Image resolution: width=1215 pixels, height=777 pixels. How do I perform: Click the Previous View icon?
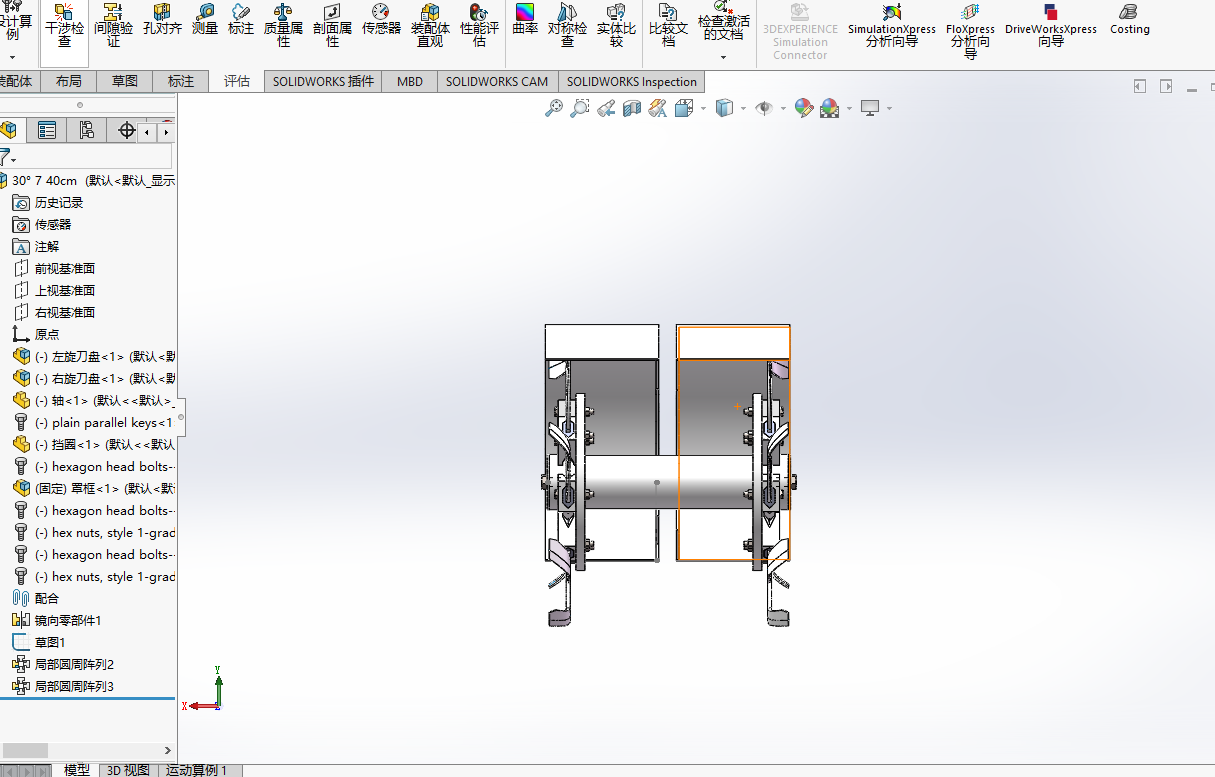click(x=606, y=108)
